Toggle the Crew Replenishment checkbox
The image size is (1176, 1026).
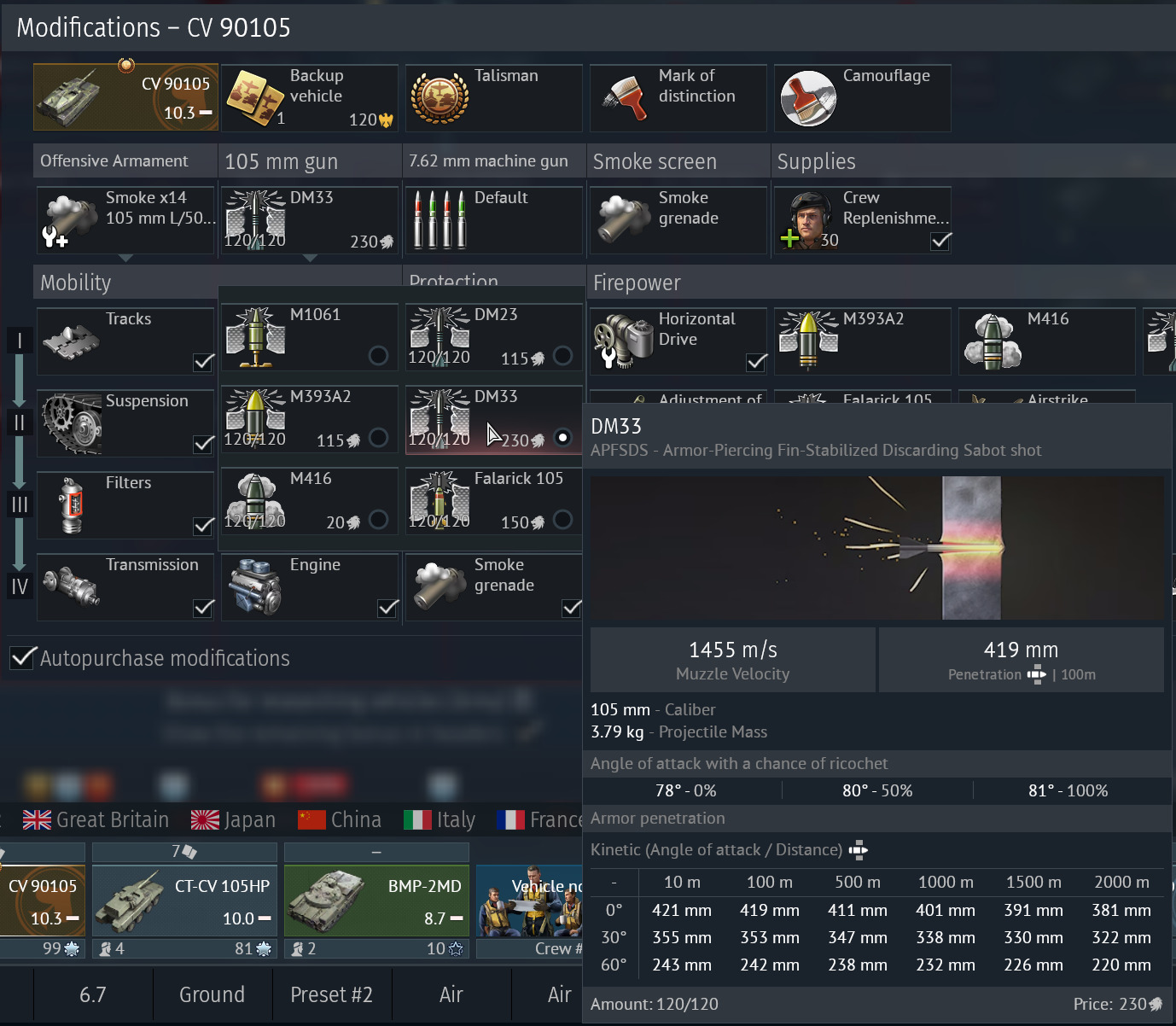click(x=940, y=242)
